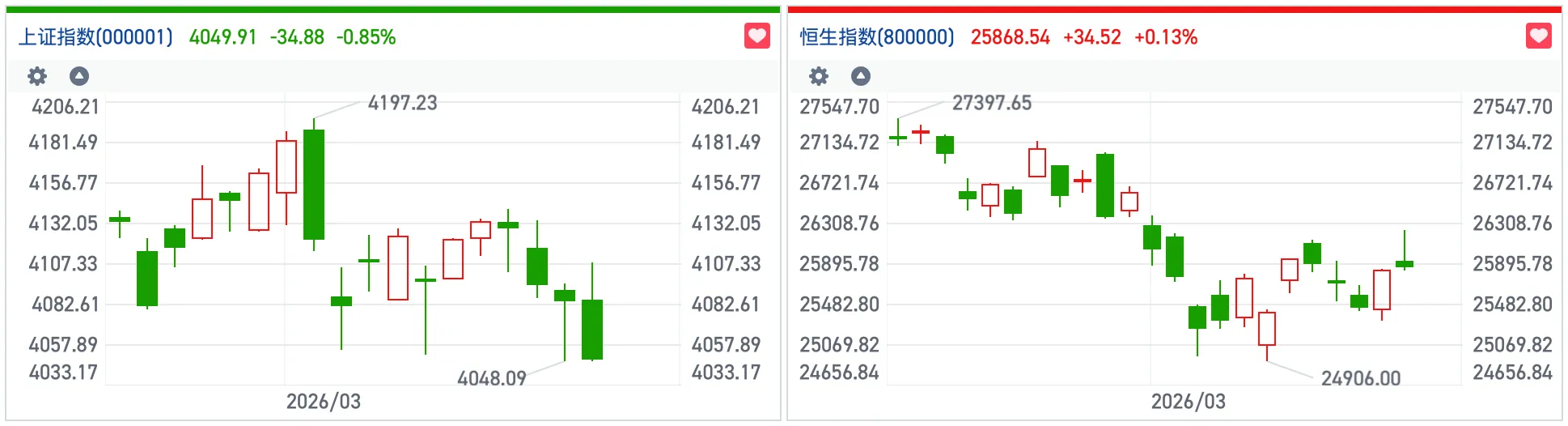Image resolution: width=1568 pixels, height=426 pixels.
Task: Open the 上证指数(000001) title link
Action: pyautogui.click(x=95, y=37)
